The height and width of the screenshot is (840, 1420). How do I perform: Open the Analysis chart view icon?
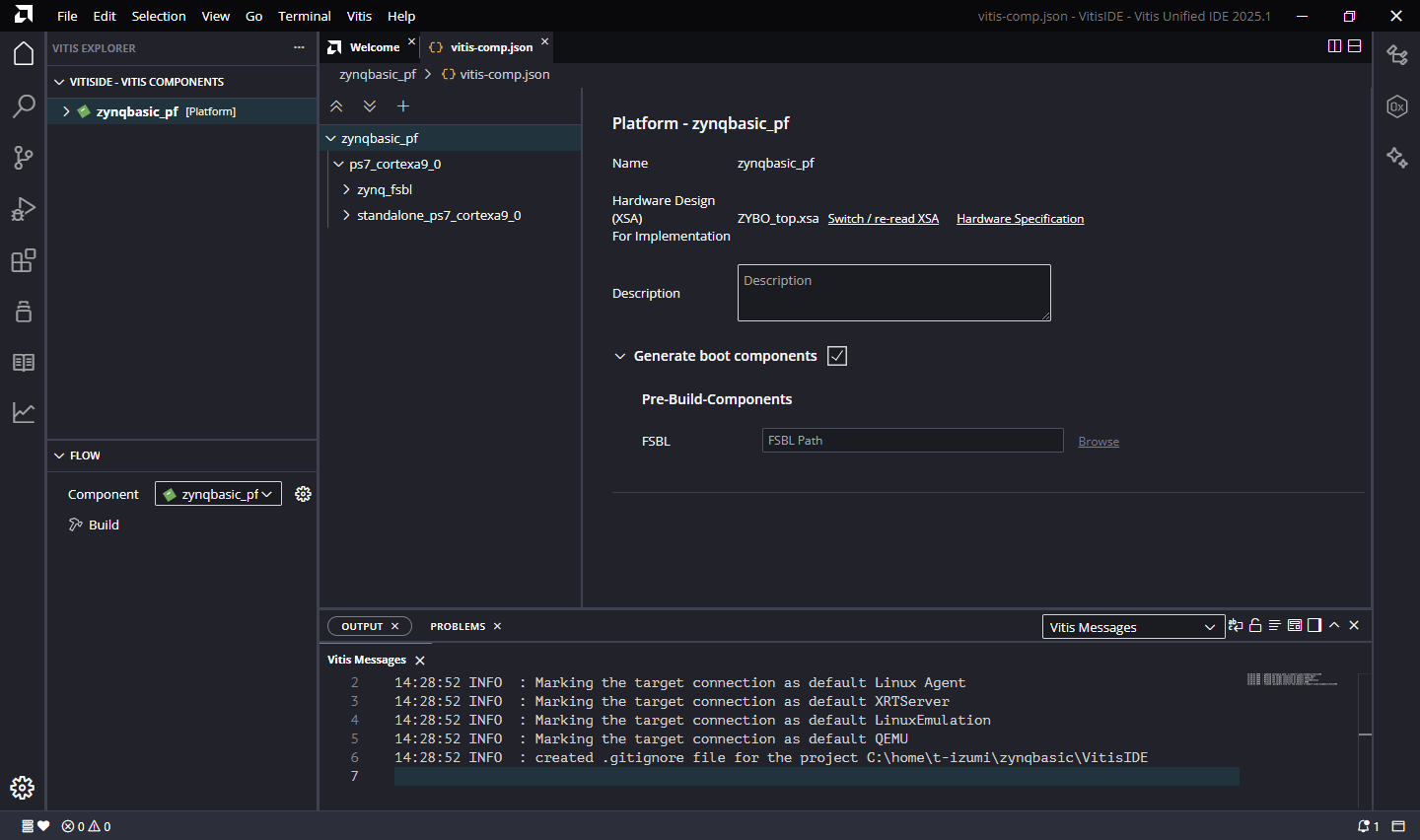pos(24,413)
